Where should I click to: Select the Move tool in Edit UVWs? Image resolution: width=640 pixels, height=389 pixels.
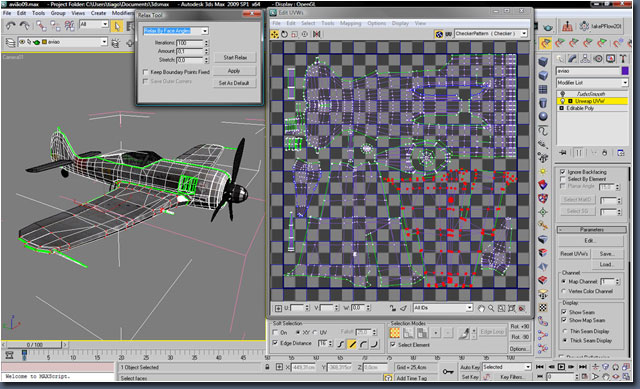click(275, 34)
